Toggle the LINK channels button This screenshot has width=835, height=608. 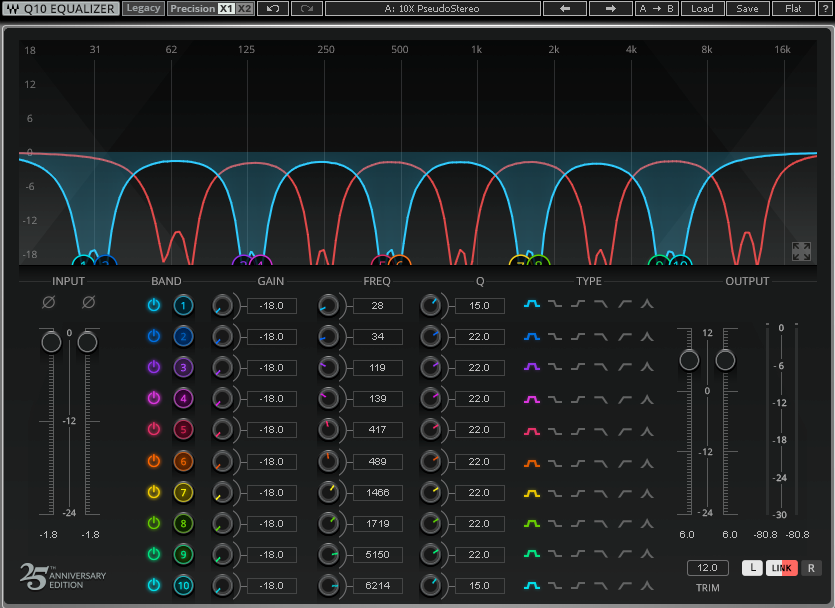(x=782, y=568)
